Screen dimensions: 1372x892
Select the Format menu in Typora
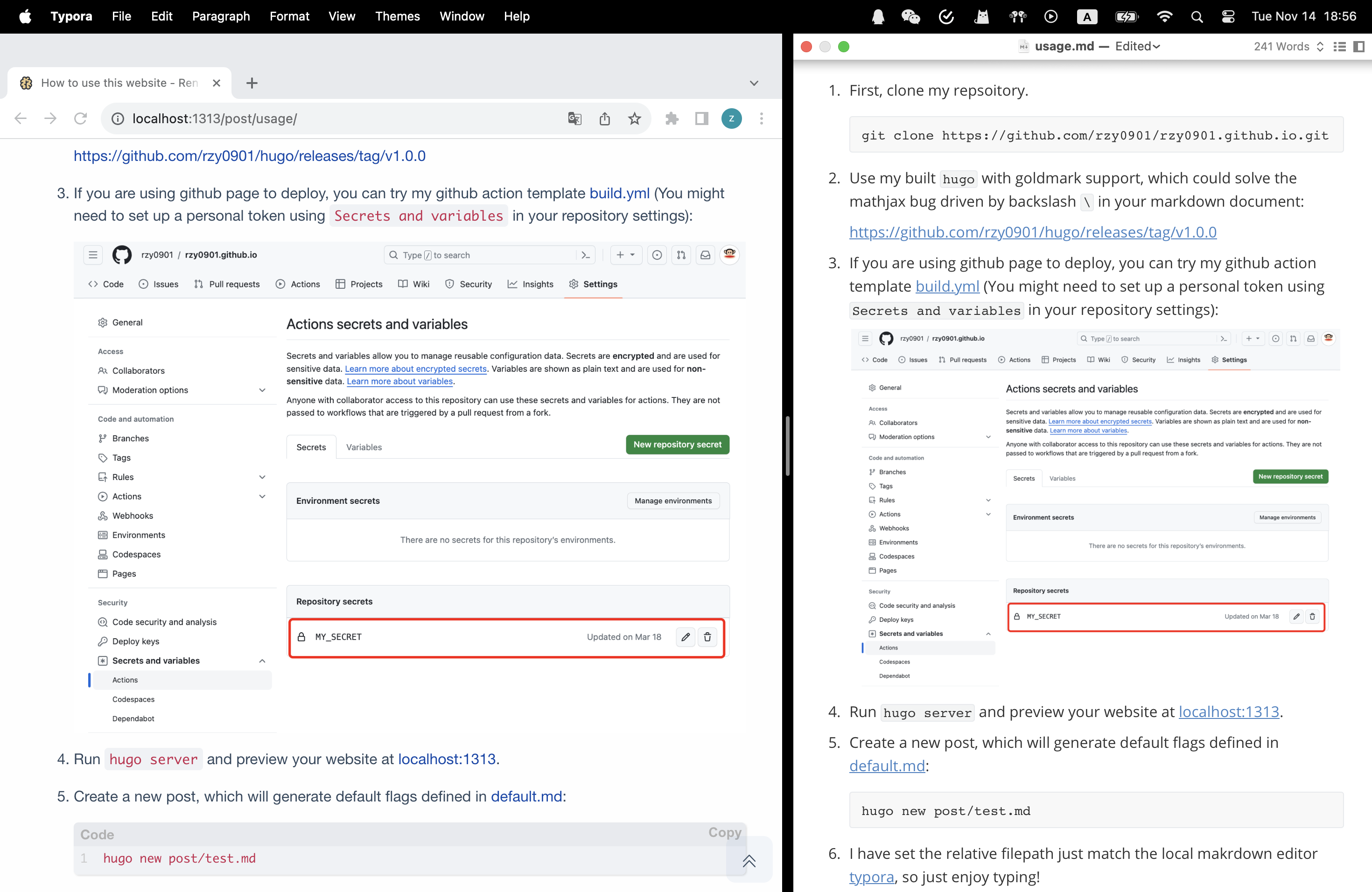click(289, 16)
